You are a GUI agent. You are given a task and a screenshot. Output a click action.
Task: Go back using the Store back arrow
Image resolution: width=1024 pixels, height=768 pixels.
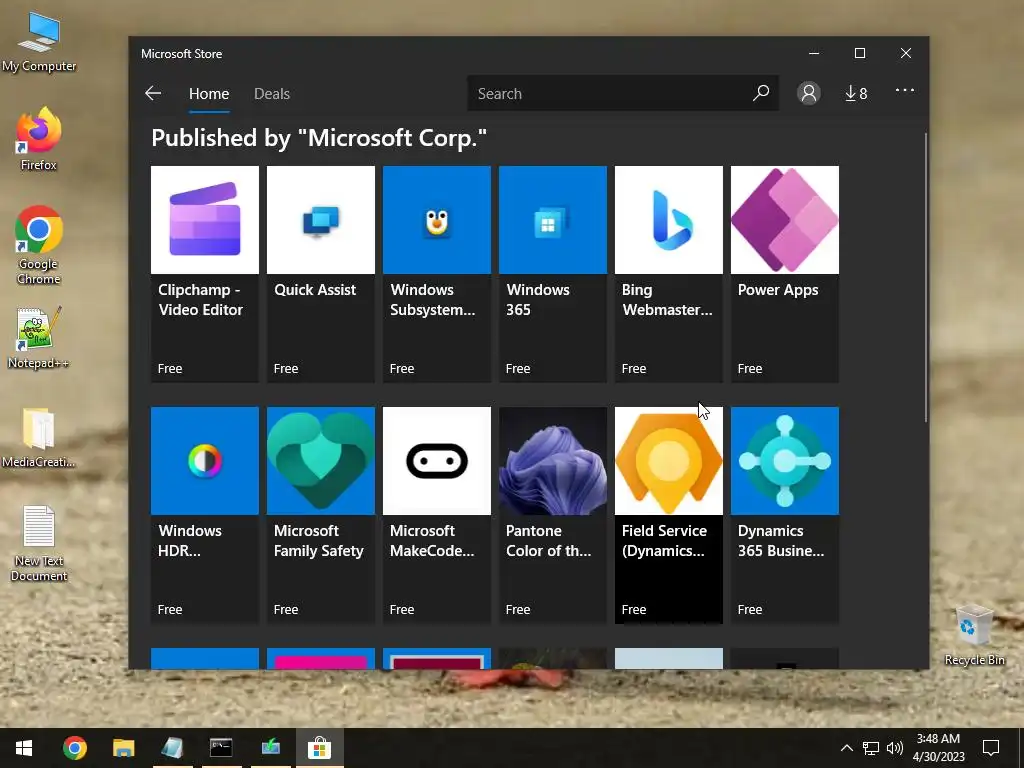[153, 93]
